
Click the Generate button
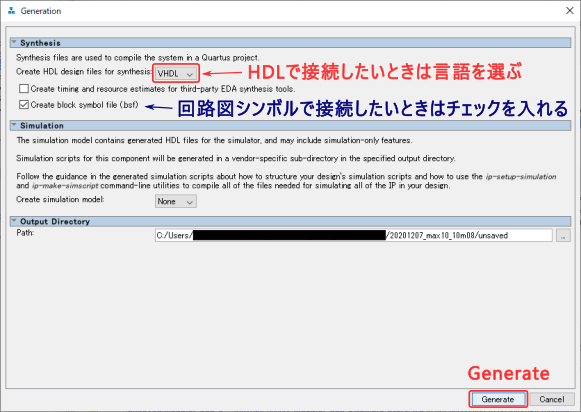[498, 399]
